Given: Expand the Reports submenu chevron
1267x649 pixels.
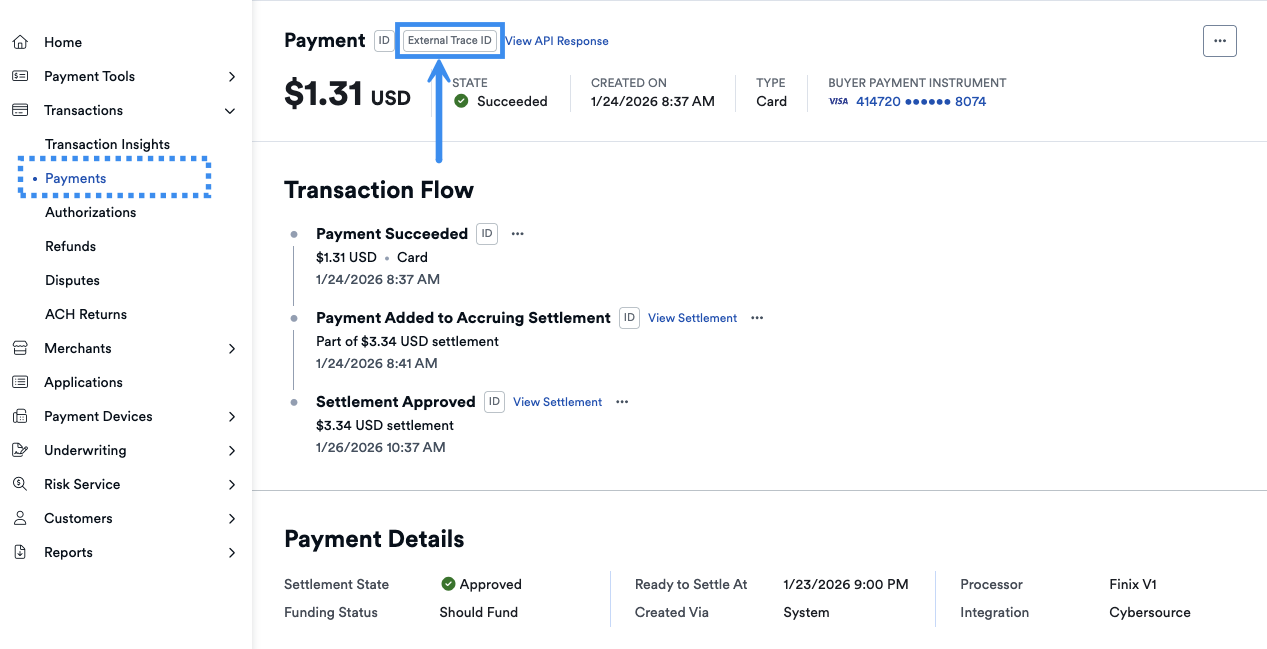Looking at the screenshot, I should pos(231,553).
